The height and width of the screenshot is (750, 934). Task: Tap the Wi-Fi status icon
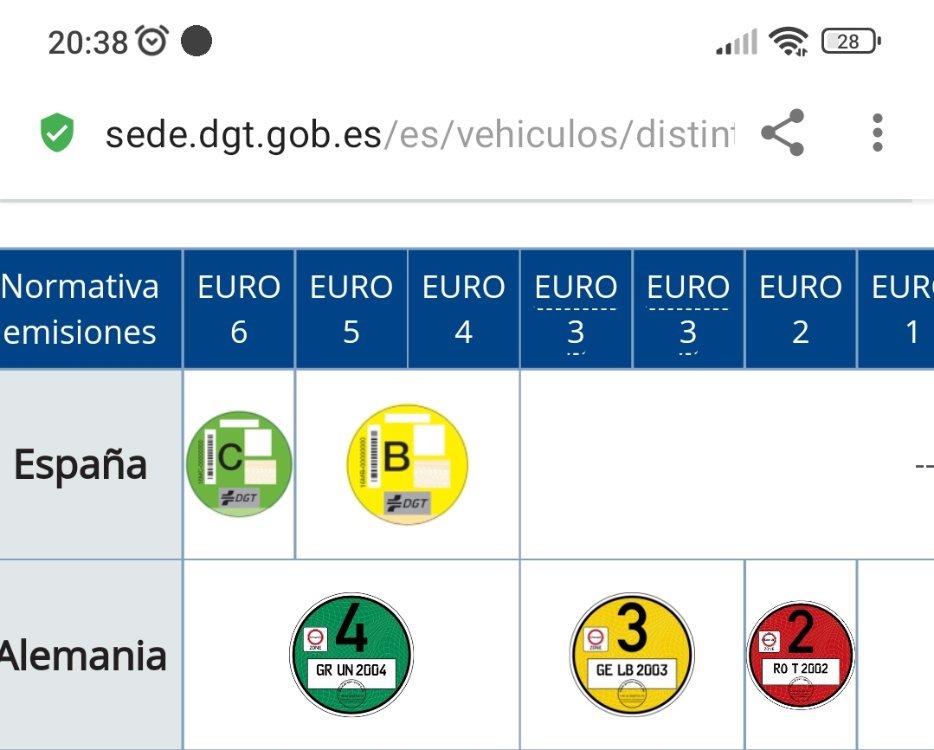pyautogui.click(x=788, y=42)
